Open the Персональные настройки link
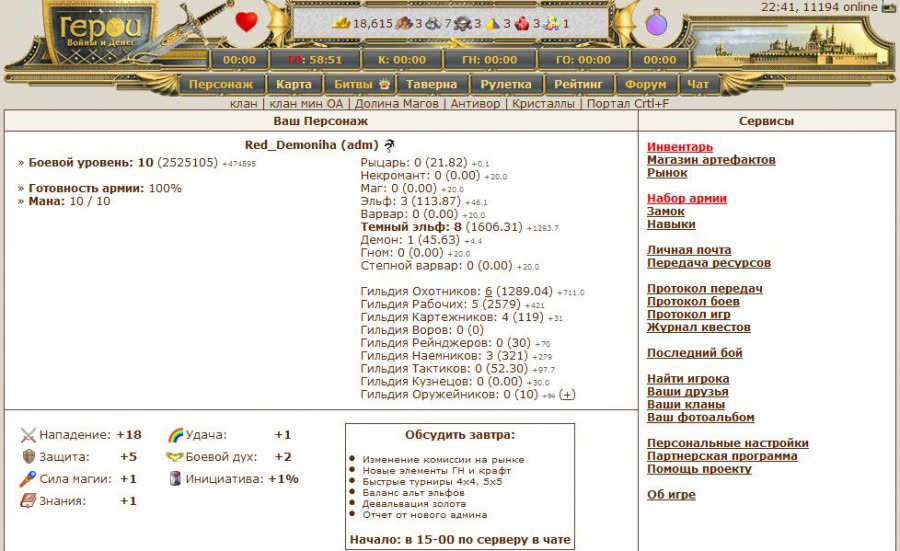Image resolution: width=900 pixels, height=551 pixels. 728,443
